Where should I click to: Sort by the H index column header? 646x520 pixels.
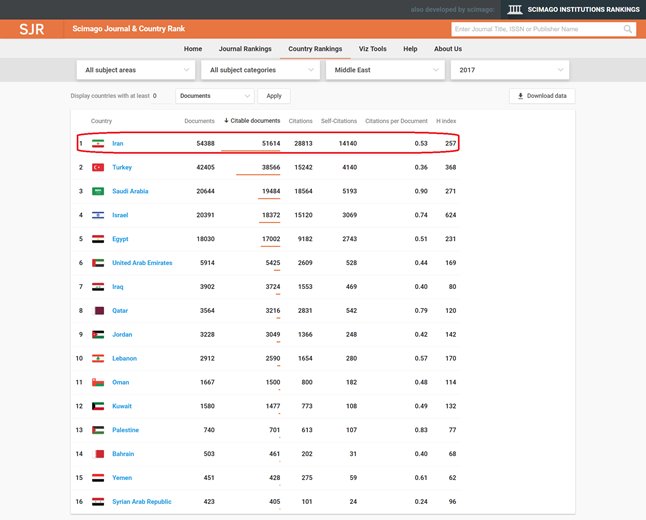click(446, 121)
